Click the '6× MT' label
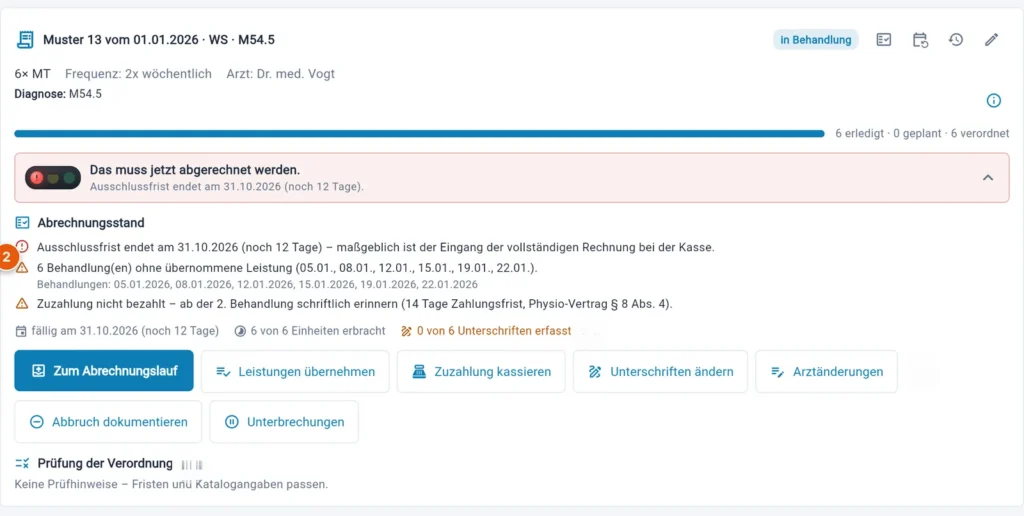Viewport: 1024px width, 516px height. click(x=32, y=74)
